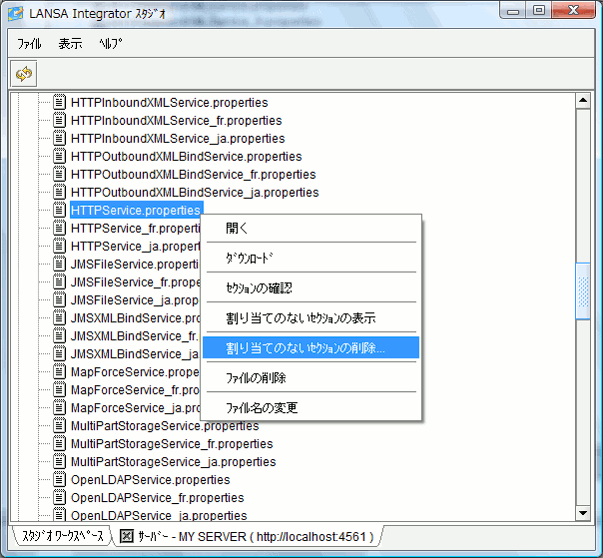Choose 割り当てのないｾｸｼｮﾝの削除... in context menu
603x558 pixels.
click(x=311, y=348)
